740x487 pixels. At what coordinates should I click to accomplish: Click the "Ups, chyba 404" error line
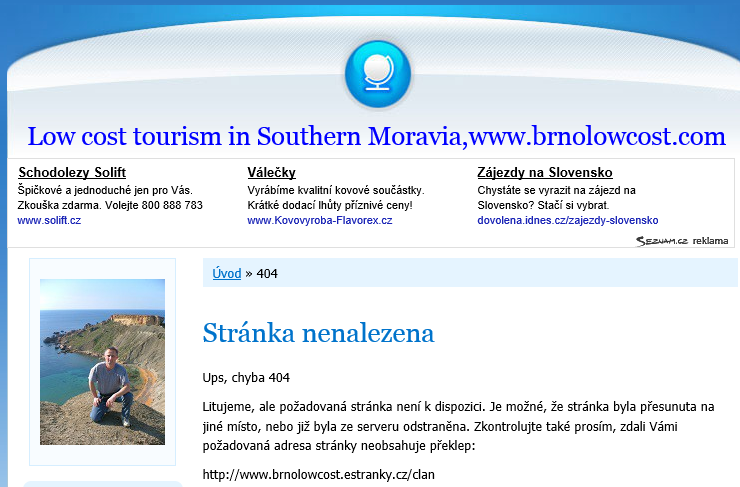(x=245, y=378)
